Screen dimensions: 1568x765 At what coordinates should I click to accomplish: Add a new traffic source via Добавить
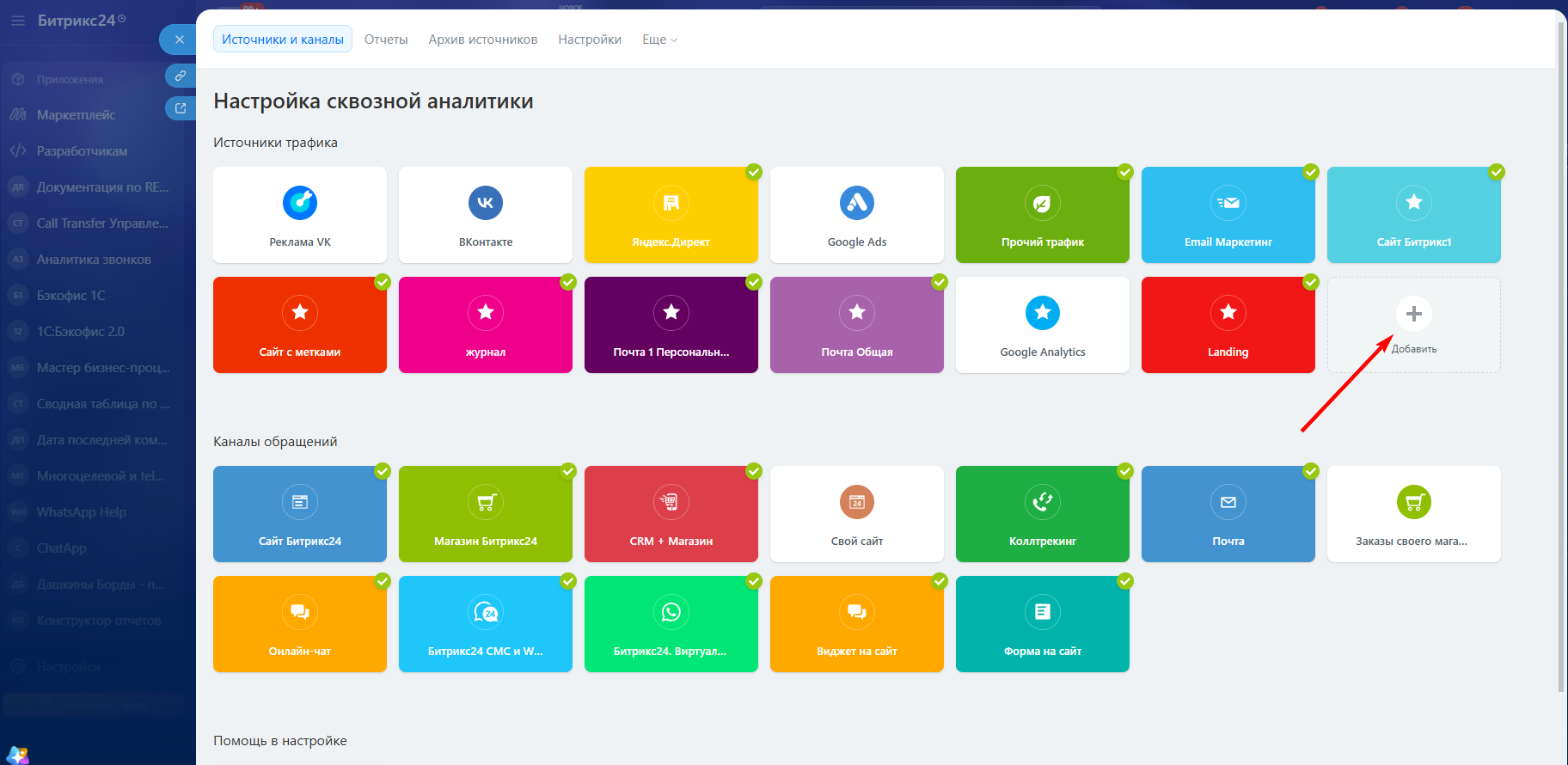pyautogui.click(x=1414, y=325)
